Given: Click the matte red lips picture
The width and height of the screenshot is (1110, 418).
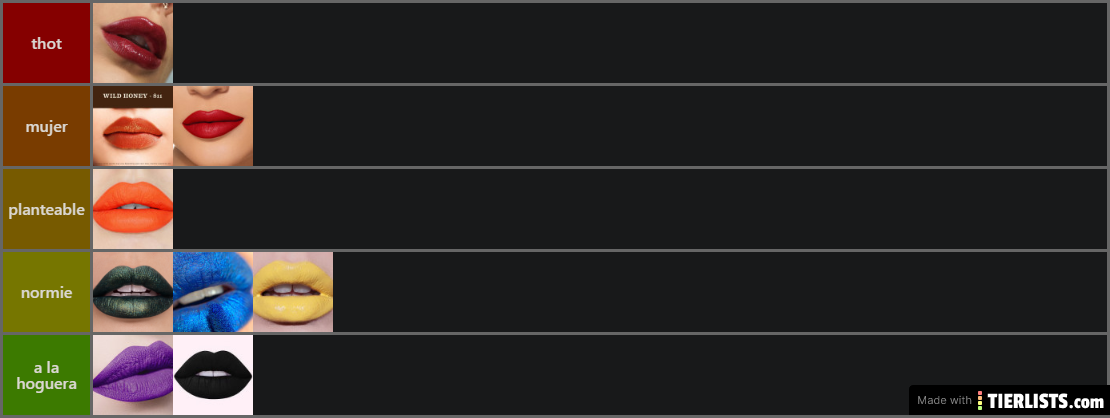Looking at the screenshot, I should 213,126.
